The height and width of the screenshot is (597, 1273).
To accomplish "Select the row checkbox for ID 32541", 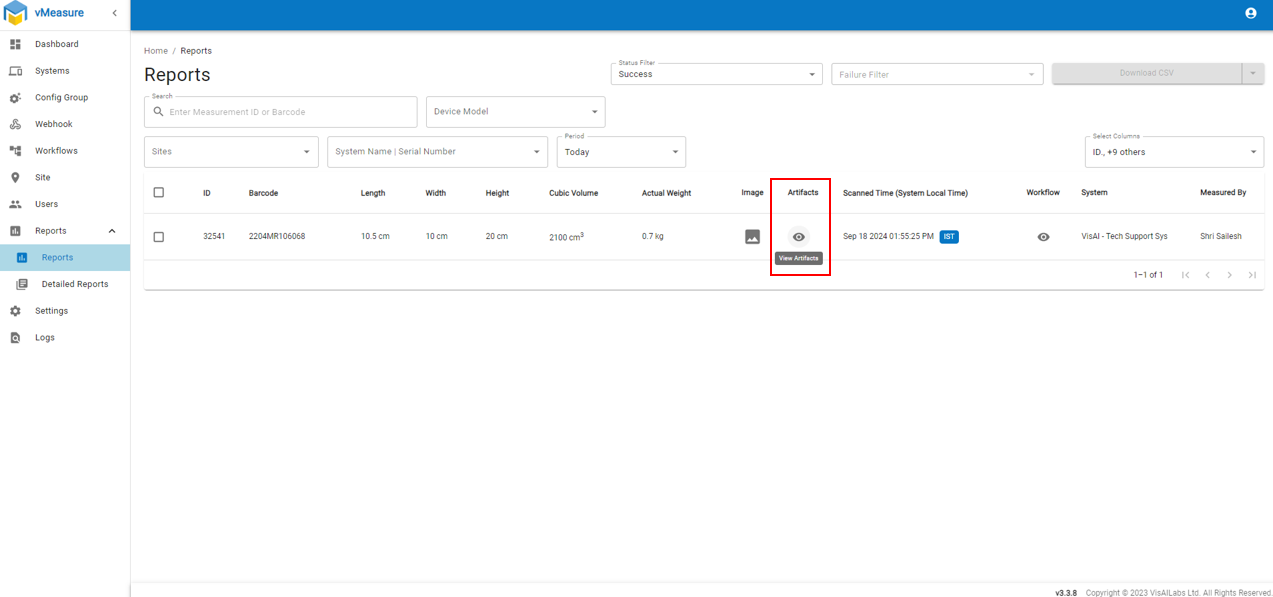I will pos(159,237).
